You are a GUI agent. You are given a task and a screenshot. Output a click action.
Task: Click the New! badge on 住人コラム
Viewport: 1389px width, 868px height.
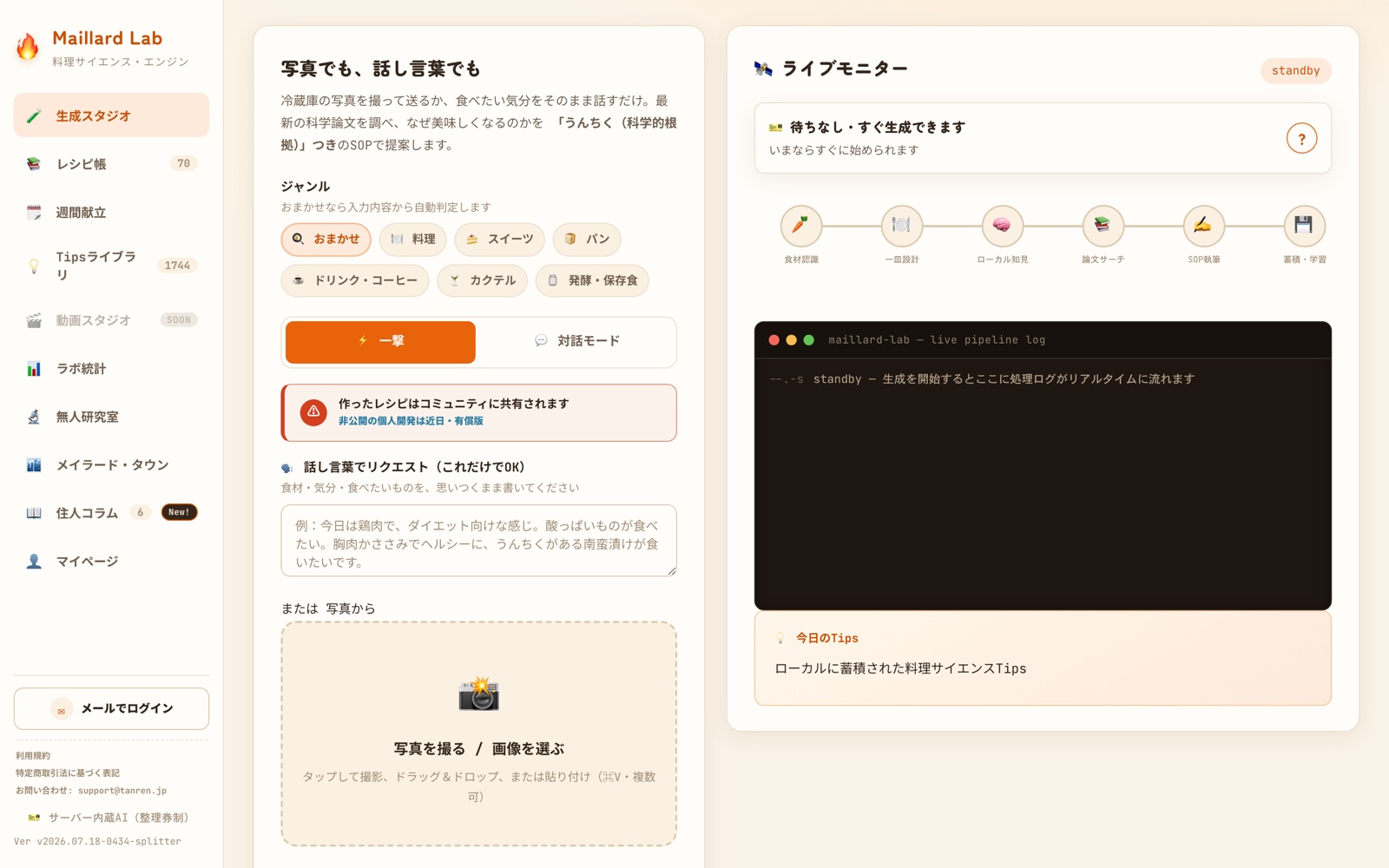tap(179, 512)
